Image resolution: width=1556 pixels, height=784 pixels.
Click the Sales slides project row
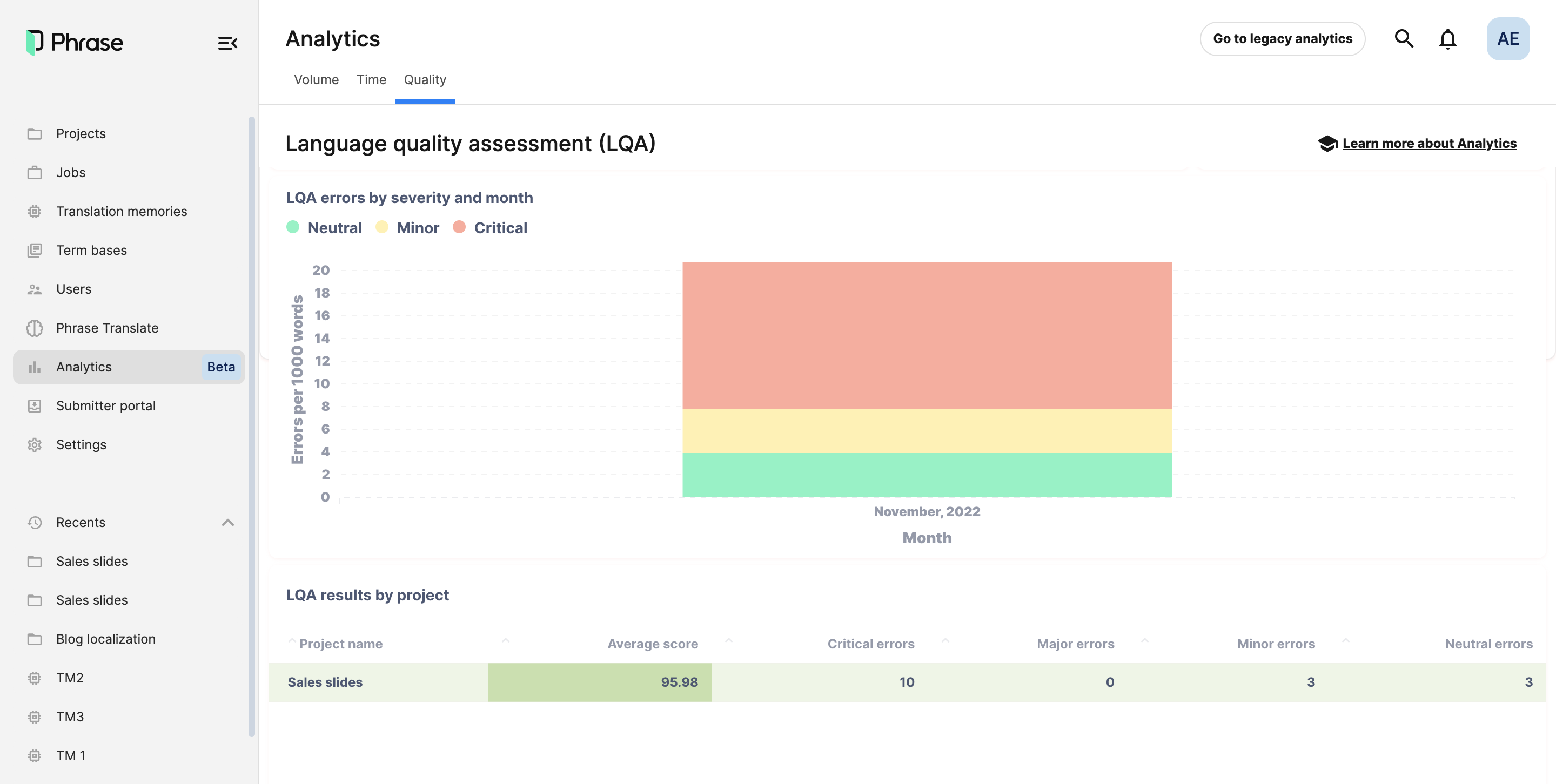click(x=900, y=681)
